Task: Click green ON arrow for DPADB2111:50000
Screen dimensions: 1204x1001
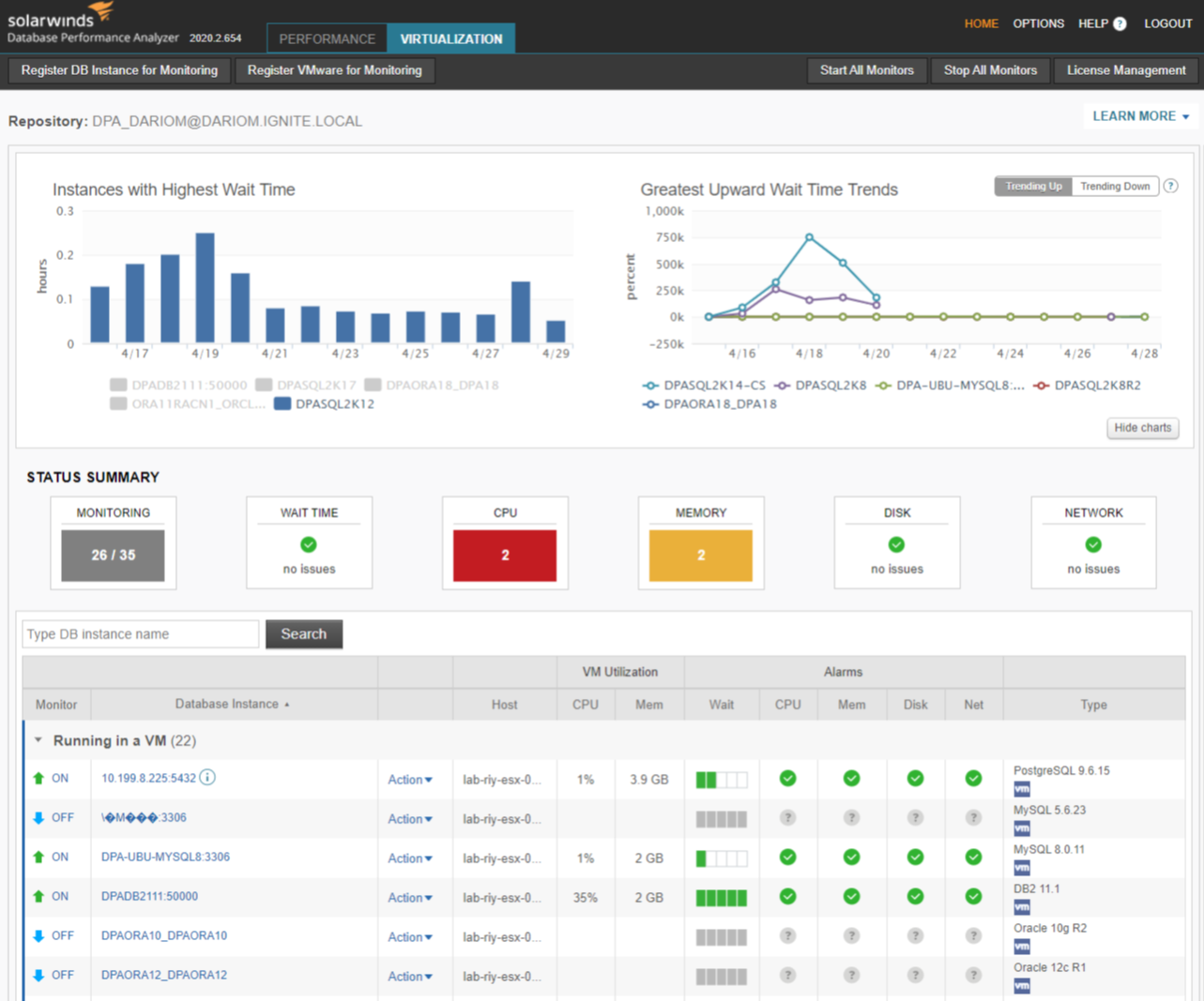Action: [38, 897]
